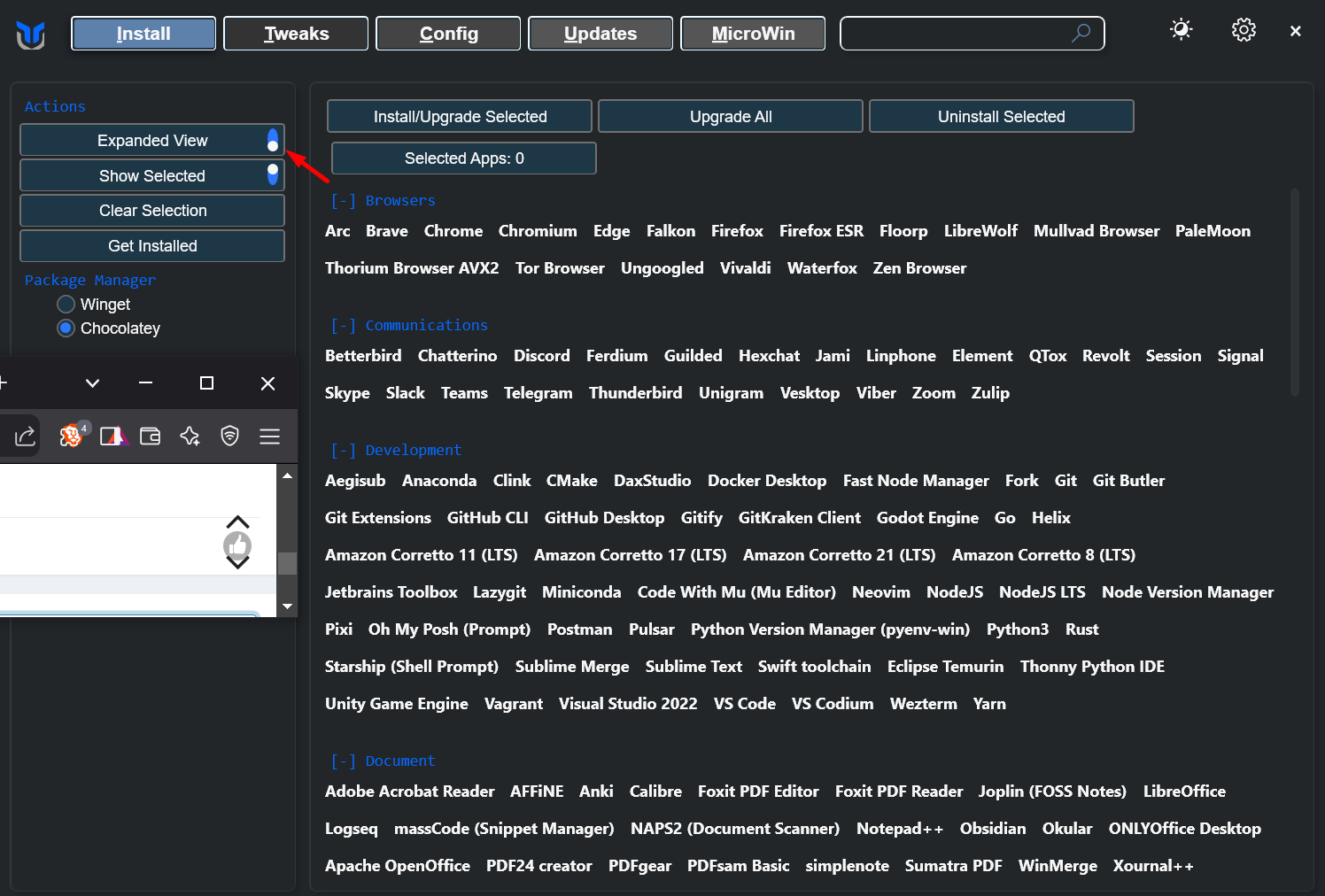Click the thumbs-up icon in browser page
Image resolution: width=1325 pixels, height=896 pixels.
click(x=237, y=545)
